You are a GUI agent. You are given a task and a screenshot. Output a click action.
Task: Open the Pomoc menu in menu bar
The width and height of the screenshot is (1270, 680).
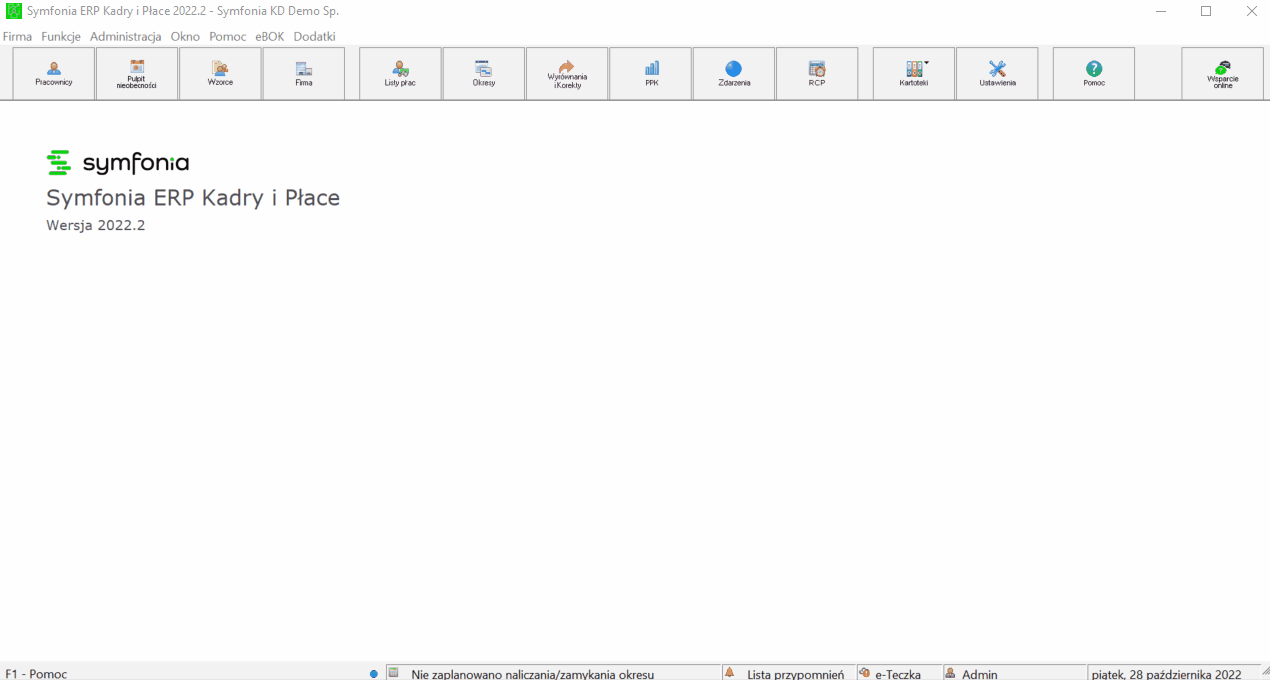pos(228,36)
